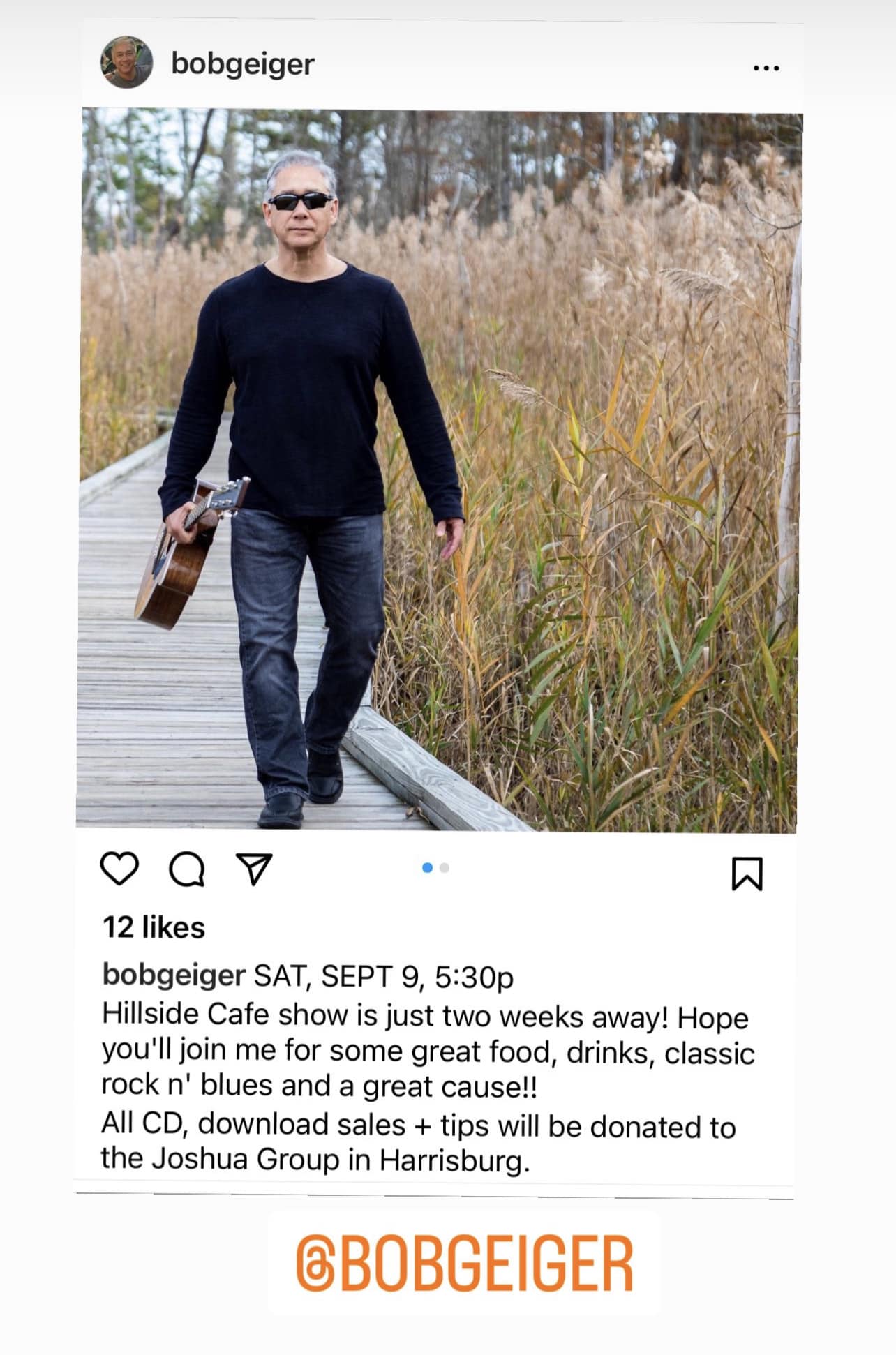This screenshot has width=896, height=1355.
Task: Open bobgeiger username in the caption
Action: [x=174, y=975]
